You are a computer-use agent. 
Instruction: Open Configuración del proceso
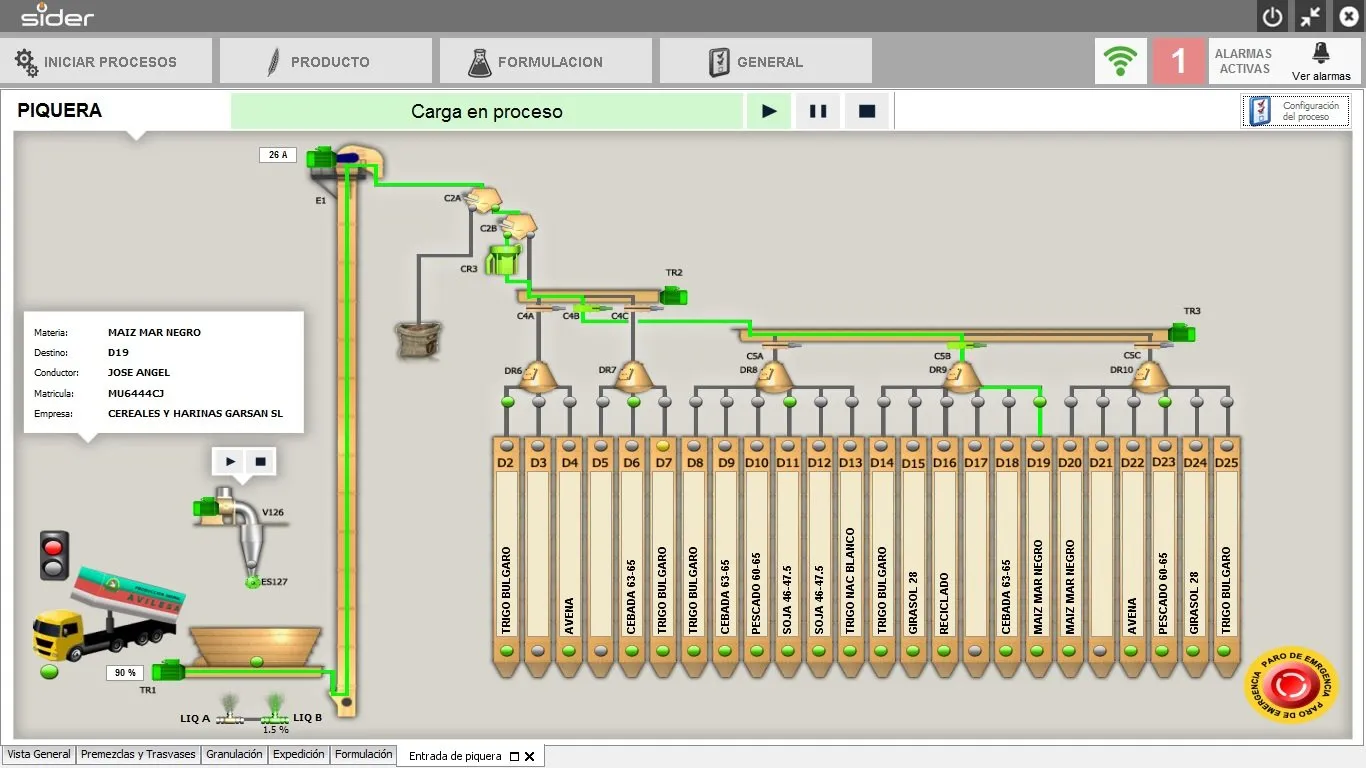tap(1296, 111)
